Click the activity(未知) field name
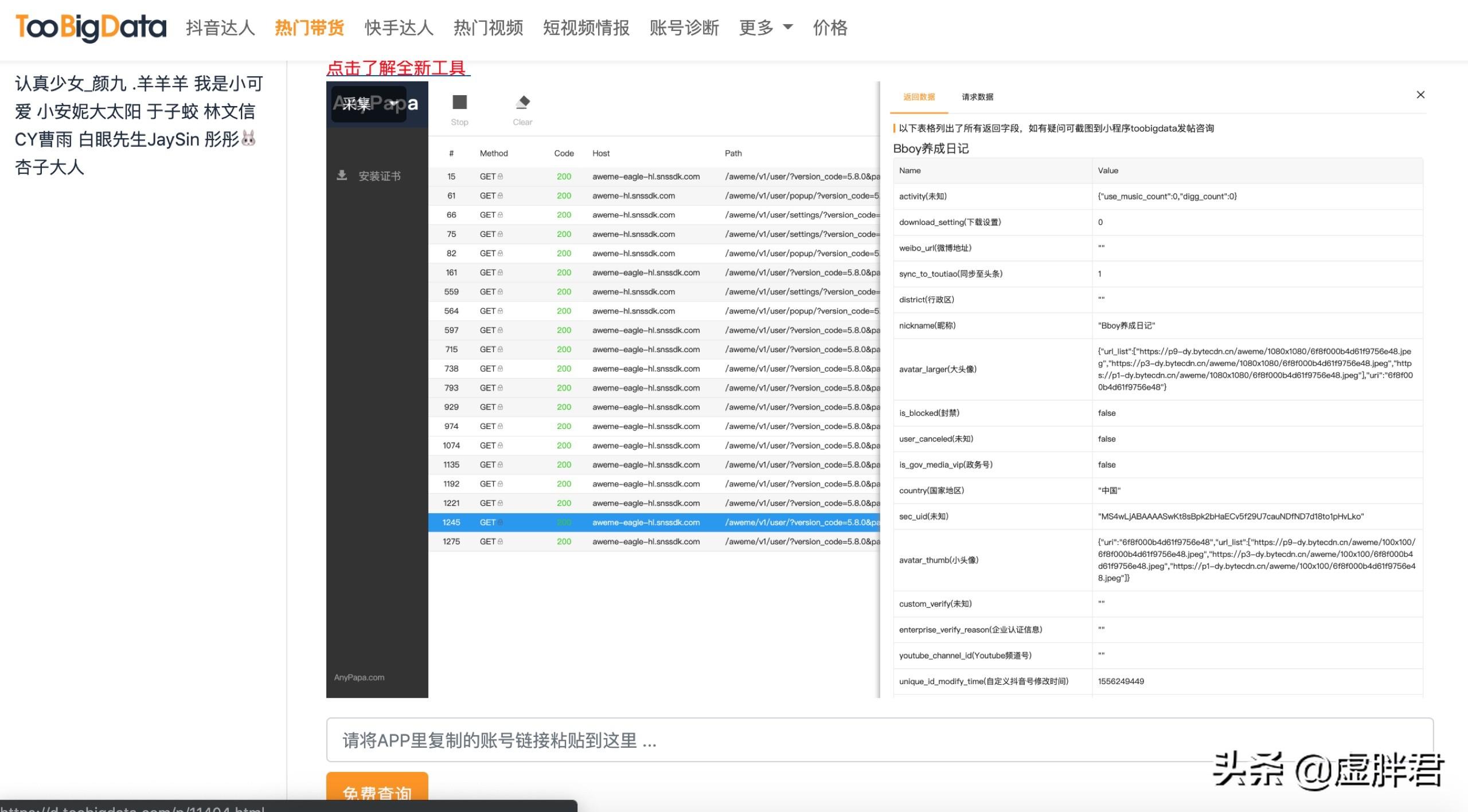Viewport: 1468px width, 812px height. click(923, 197)
